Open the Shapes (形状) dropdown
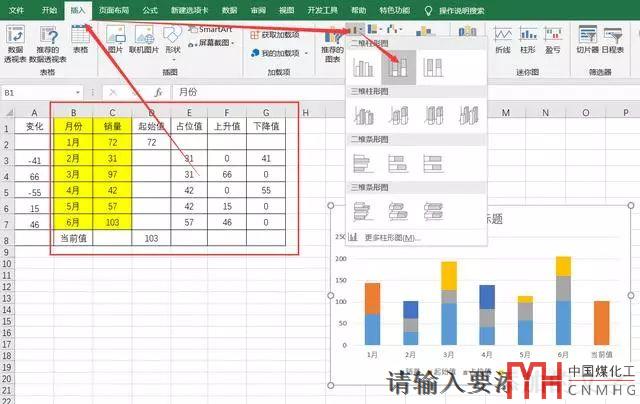Viewport: 640px width, 404px height. pyautogui.click(x=175, y=44)
